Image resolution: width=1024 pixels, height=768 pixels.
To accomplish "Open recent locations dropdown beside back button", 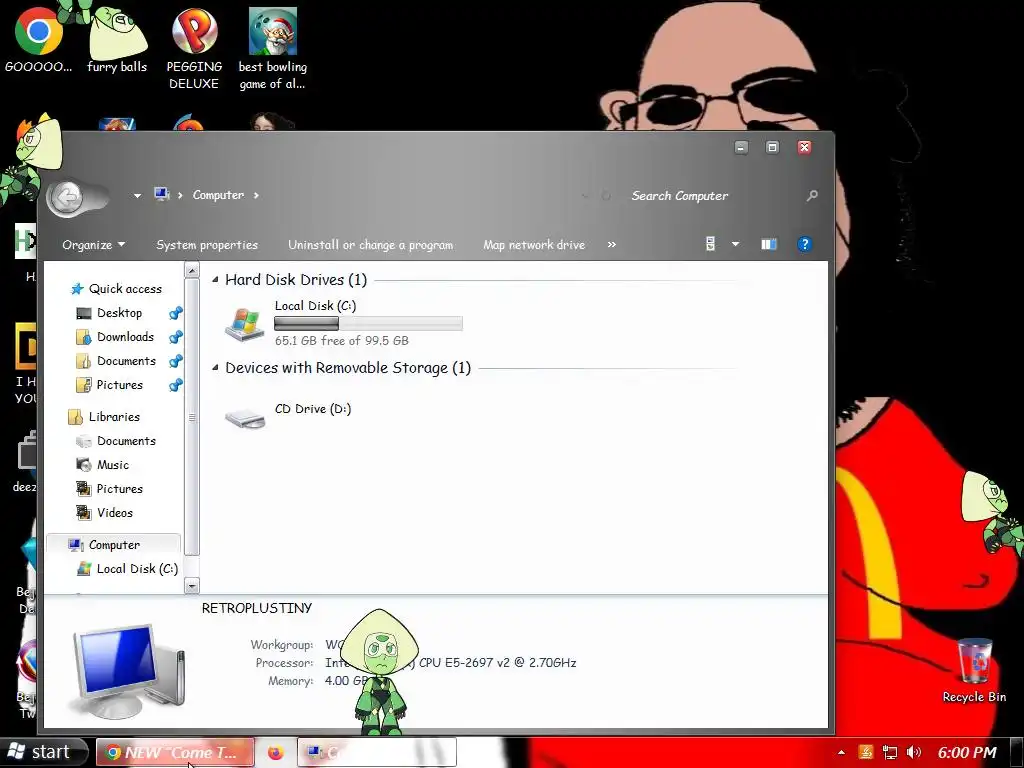I will click(x=137, y=195).
